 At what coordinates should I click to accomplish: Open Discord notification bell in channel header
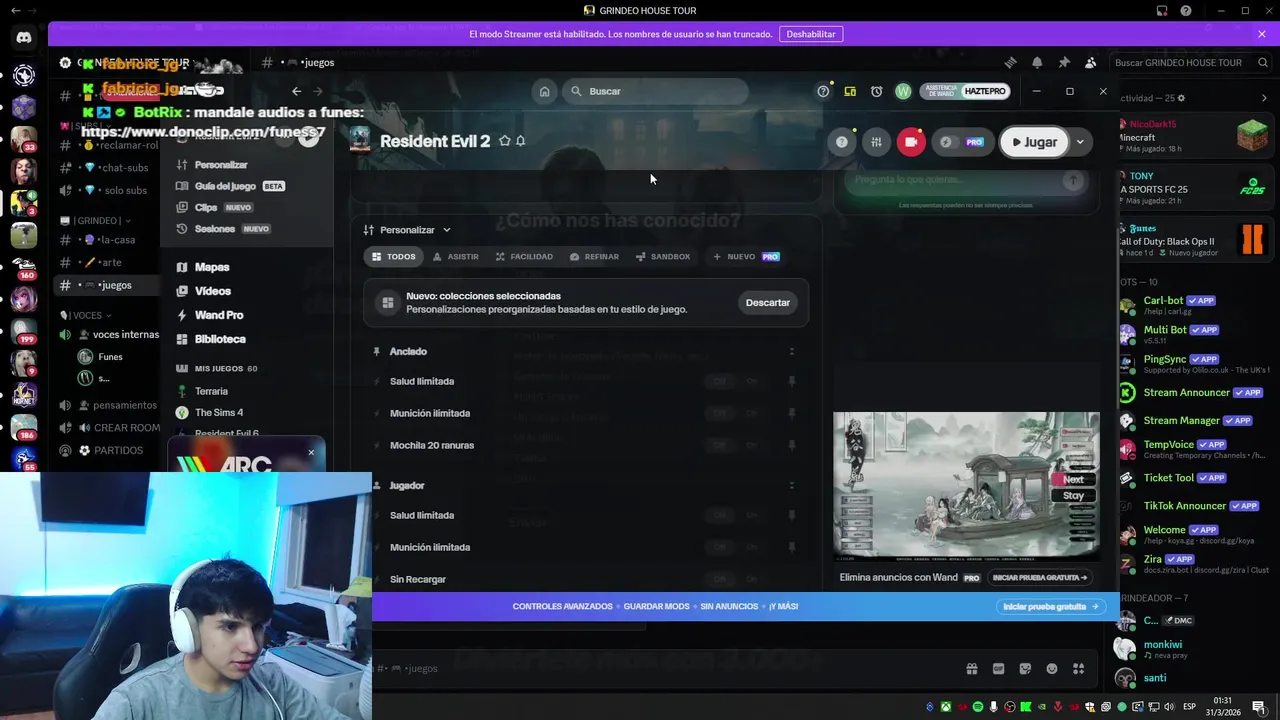tap(1037, 62)
